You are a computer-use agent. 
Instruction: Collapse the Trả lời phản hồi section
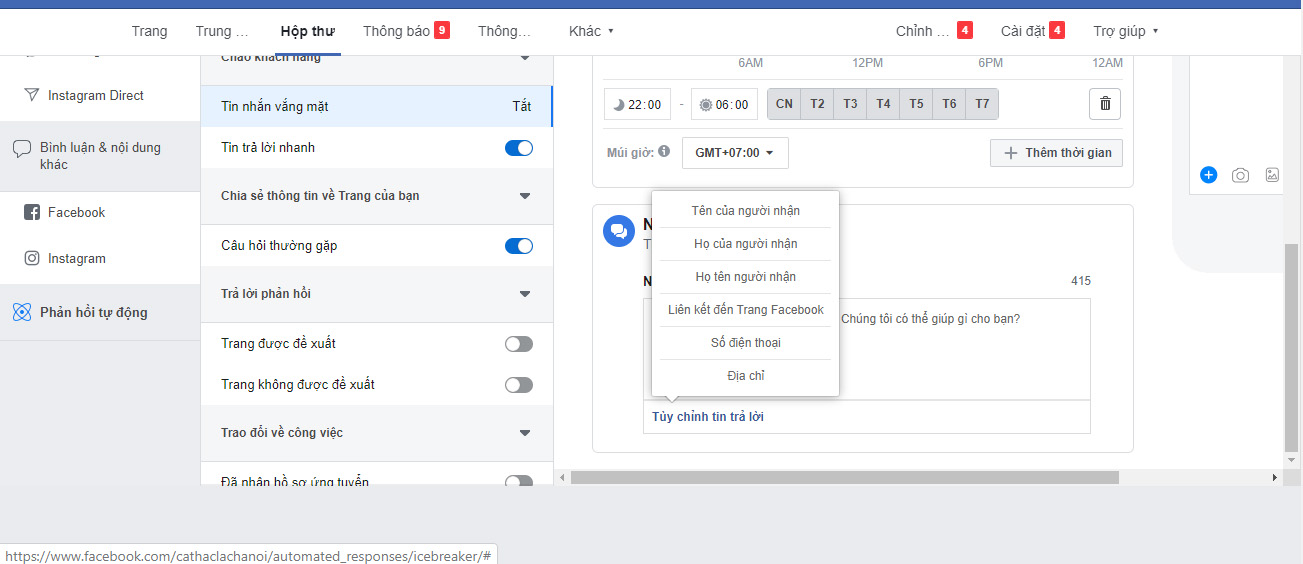[x=525, y=294]
